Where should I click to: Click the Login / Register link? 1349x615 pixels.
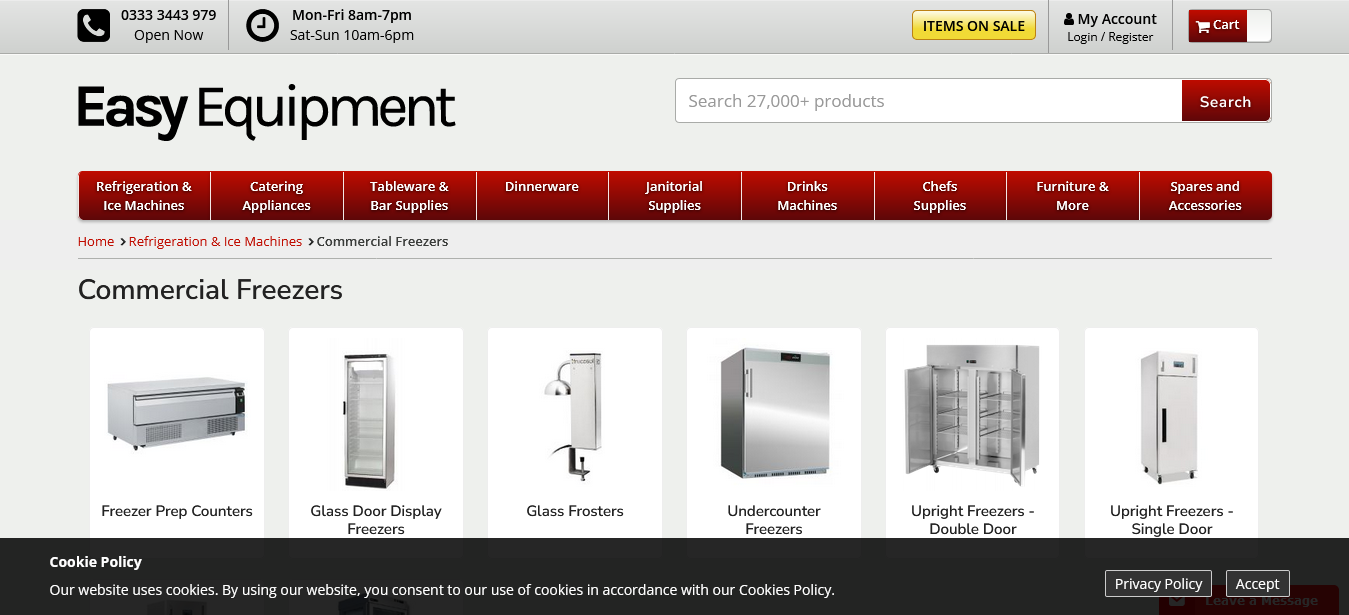[x=1110, y=37]
